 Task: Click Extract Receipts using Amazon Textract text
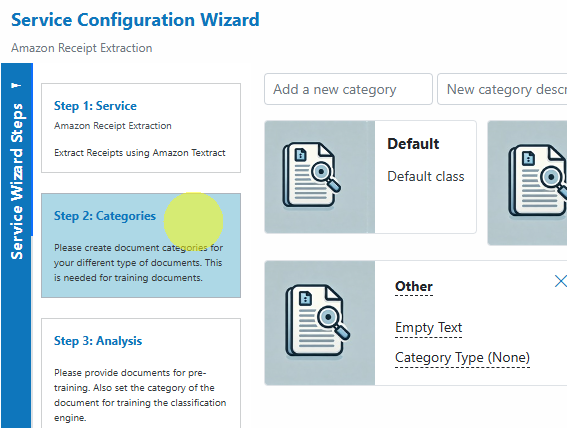[140, 153]
